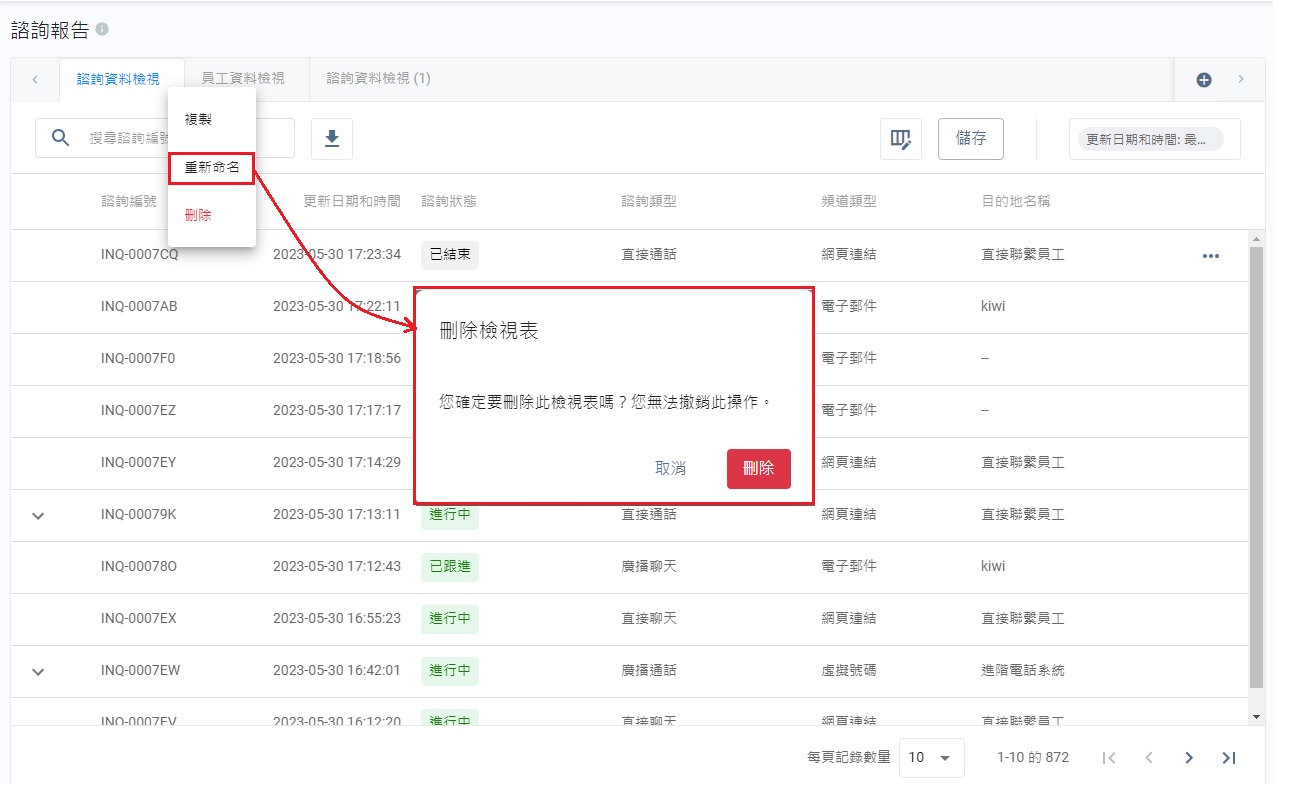Go to the next page of records
This screenshot has width=1300, height=796.
tap(1189, 758)
